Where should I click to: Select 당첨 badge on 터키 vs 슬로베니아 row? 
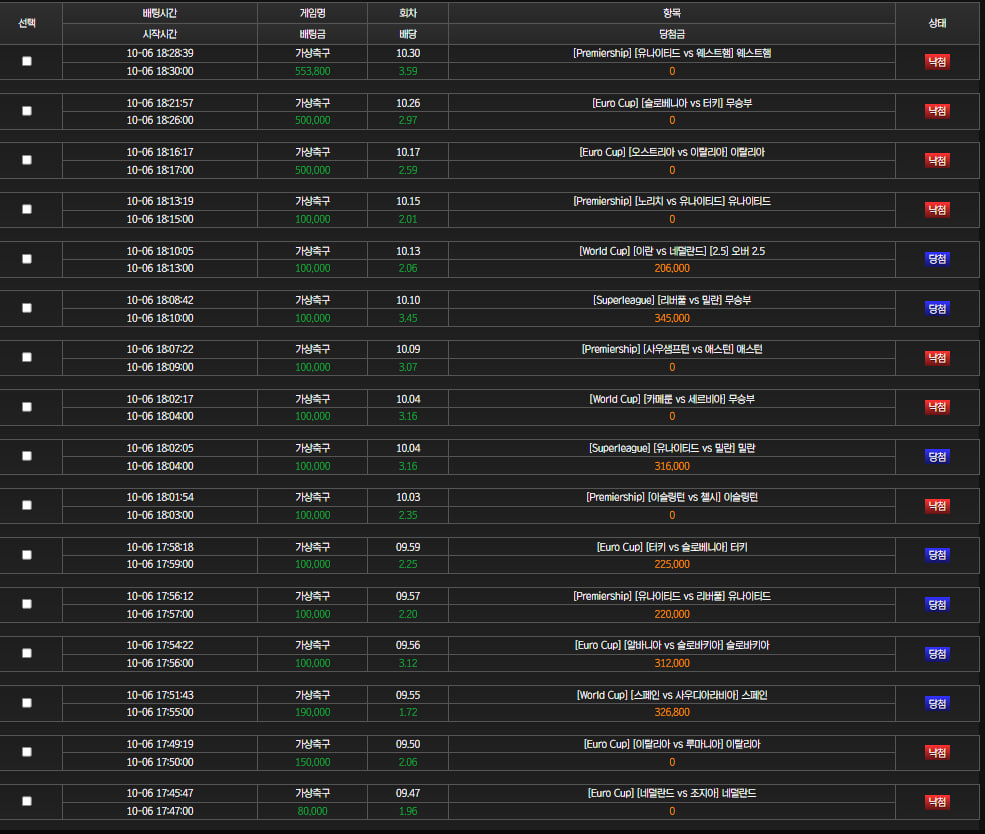click(x=937, y=555)
